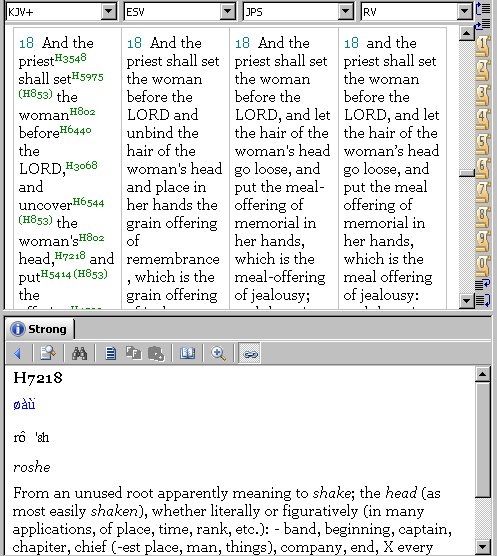Click "of jealousy:" in the RV column
This screenshot has width=497, height=556.
coord(381,295)
